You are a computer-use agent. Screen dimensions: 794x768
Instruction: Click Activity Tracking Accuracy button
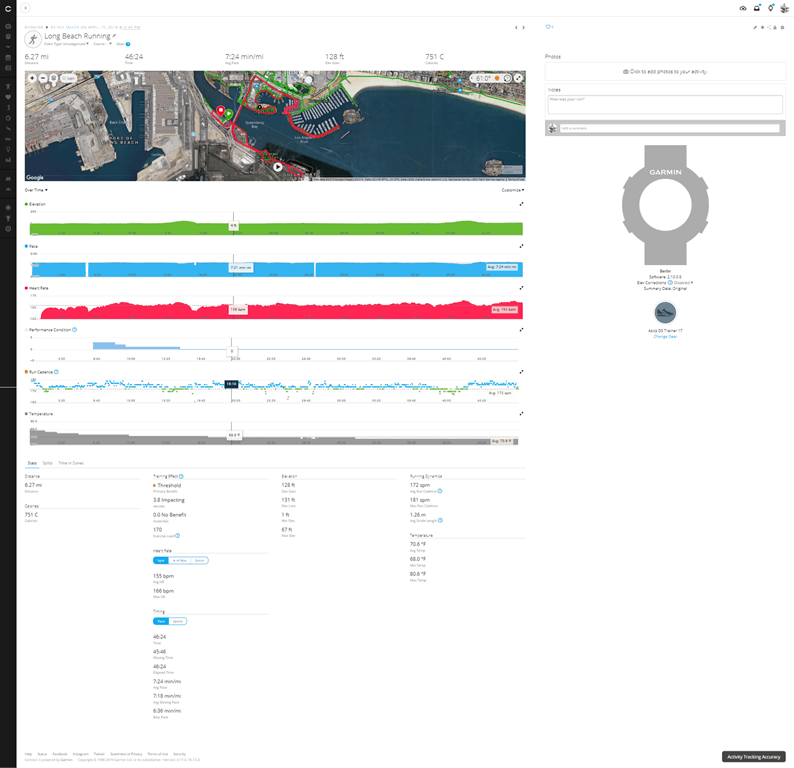[x=753, y=757]
